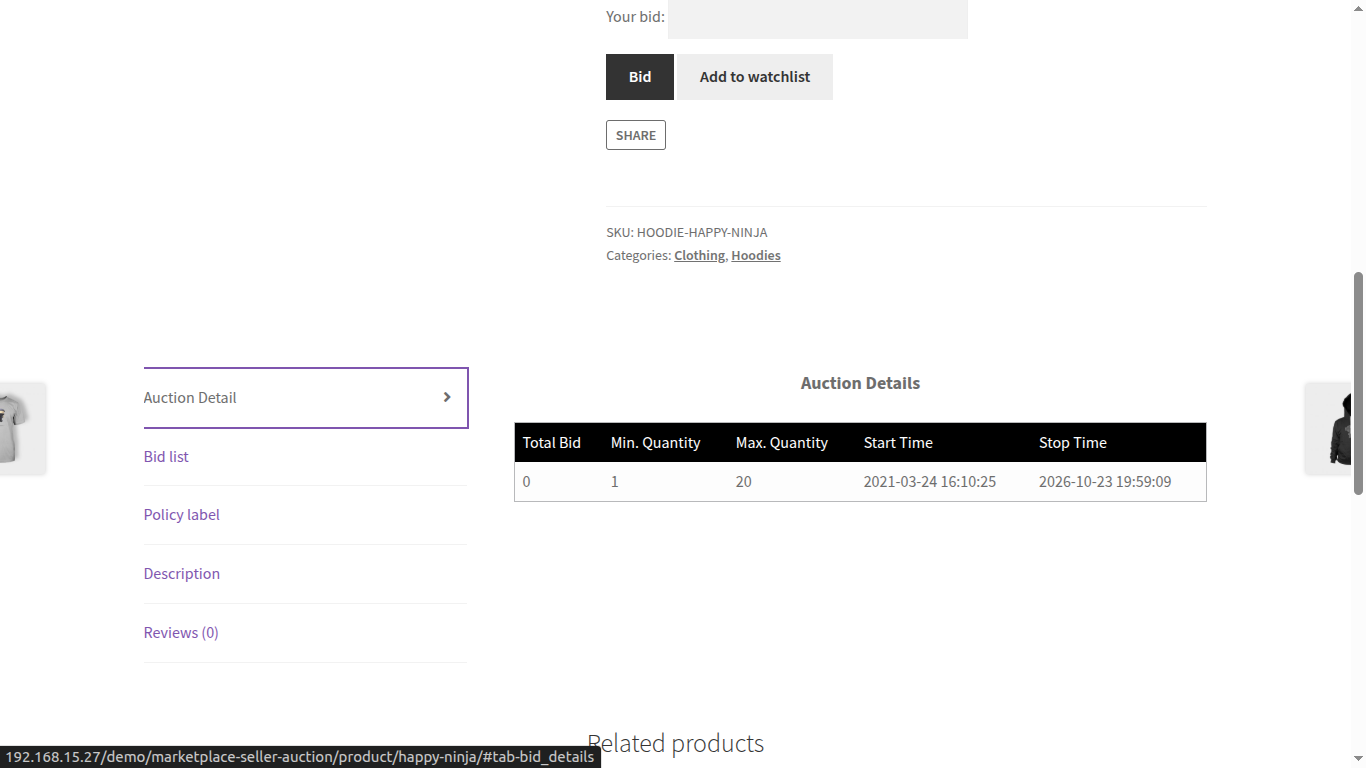Click the Stop Time column header
The height and width of the screenshot is (768, 1366).
[x=1073, y=443]
